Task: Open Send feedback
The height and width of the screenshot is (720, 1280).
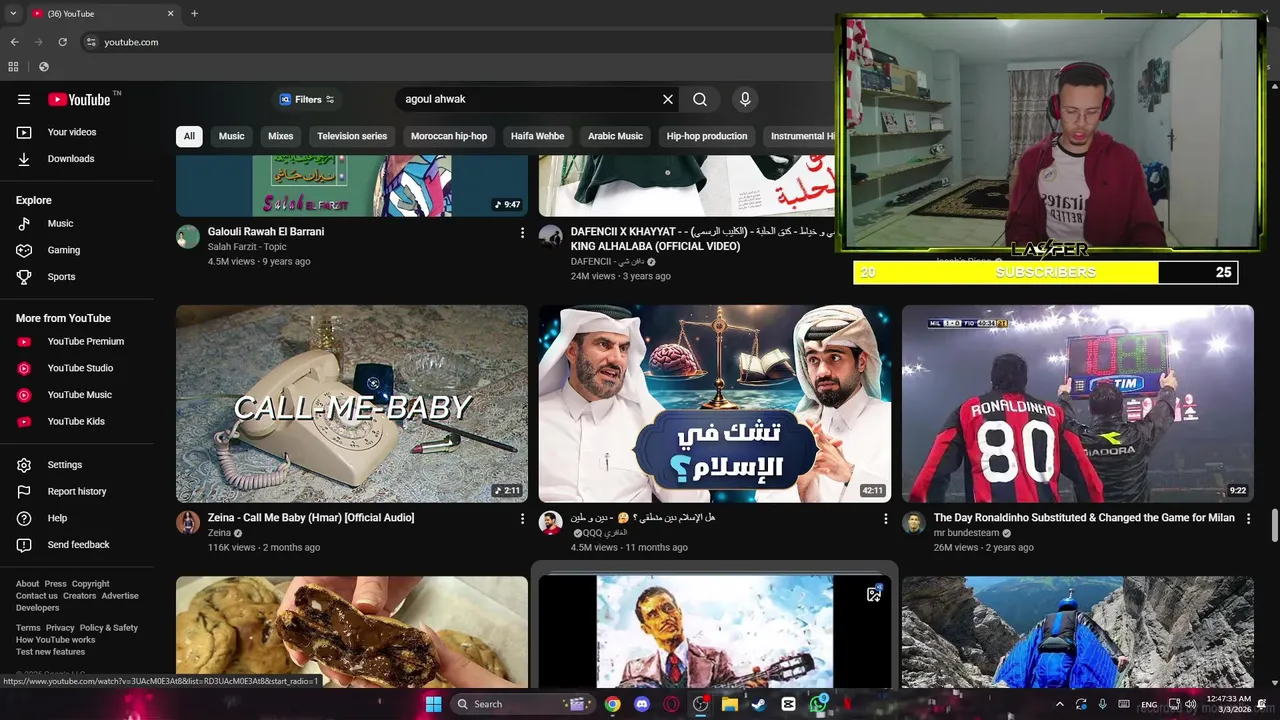Action: pyautogui.click(x=77, y=545)
